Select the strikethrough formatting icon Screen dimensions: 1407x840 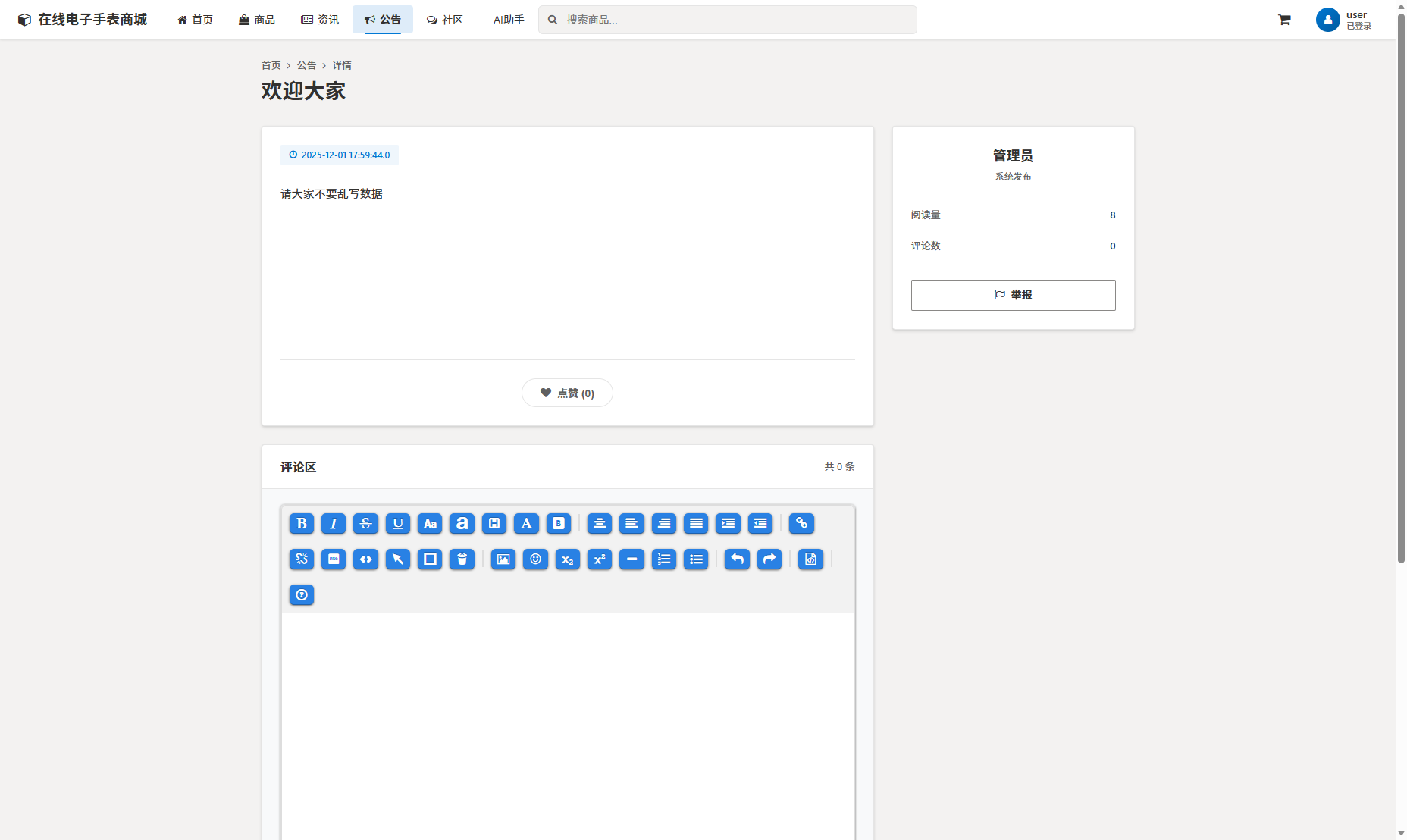click(365, 523)
